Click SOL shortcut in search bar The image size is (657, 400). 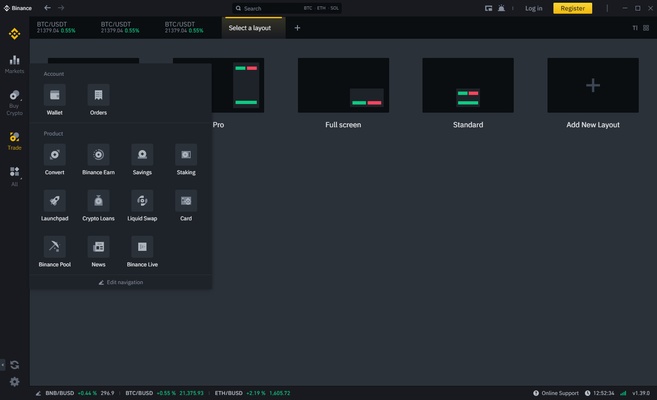[x=334, y=8]
